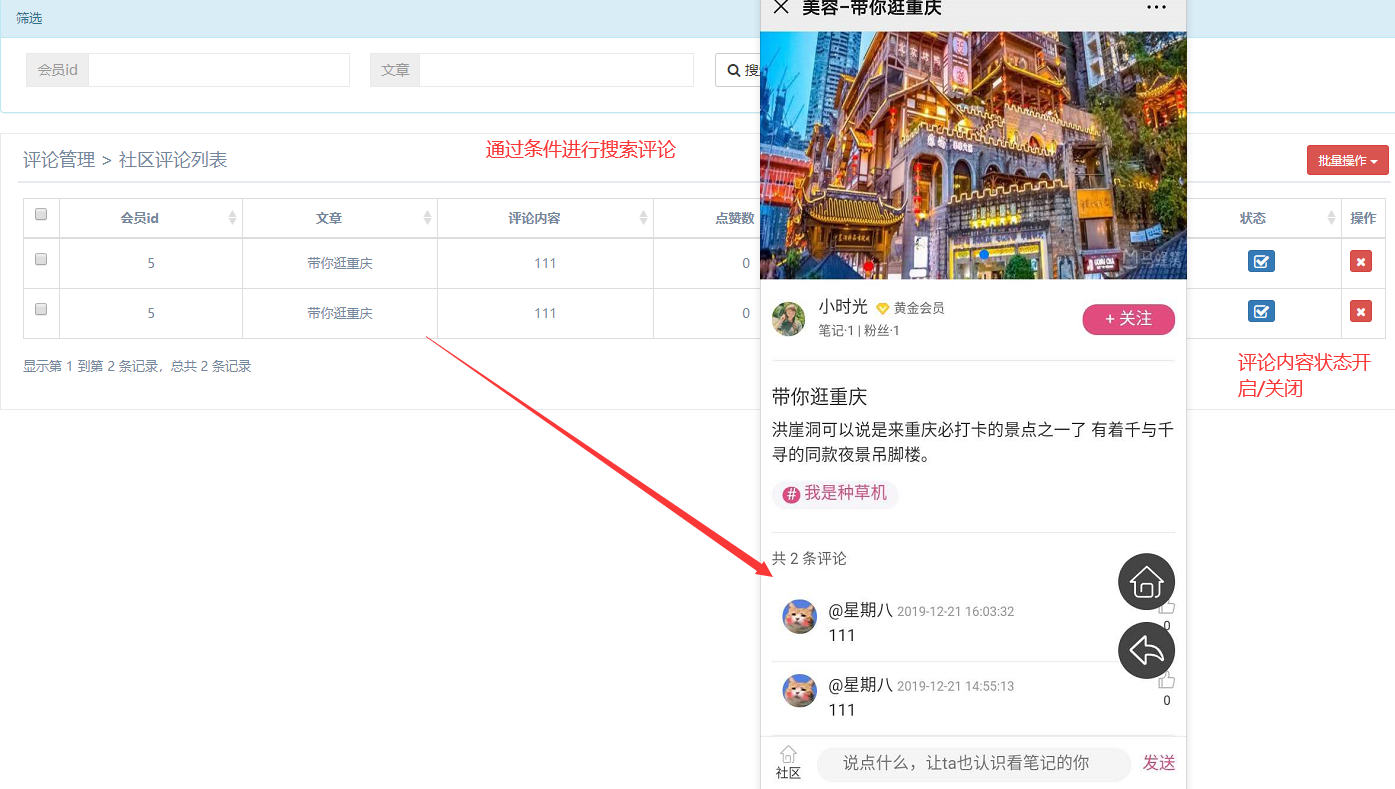The image size is (1395, 789).
Task: Focus the 文章 filter input
Action: [556, 70]
